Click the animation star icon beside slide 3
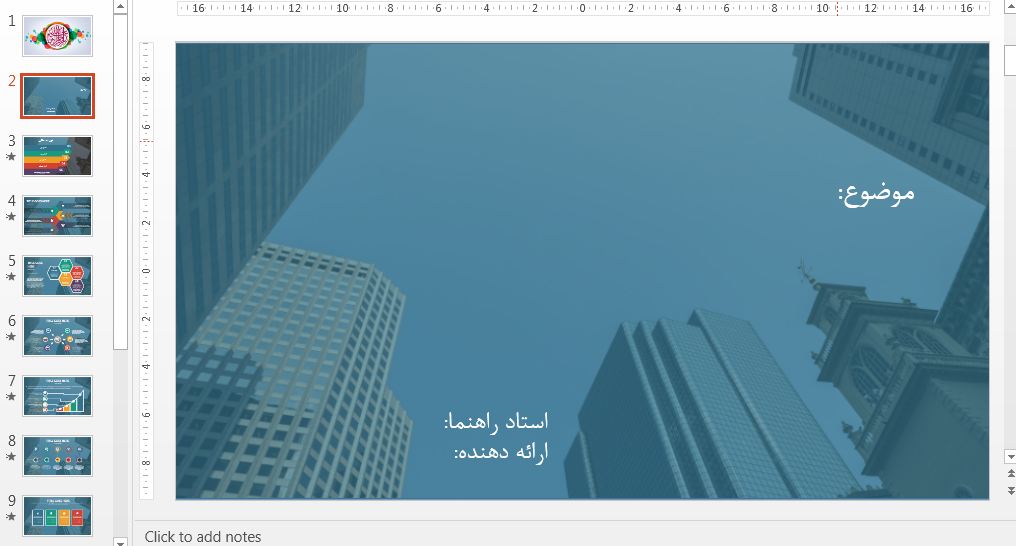The image size is (1016, 546). pos(11,156)
